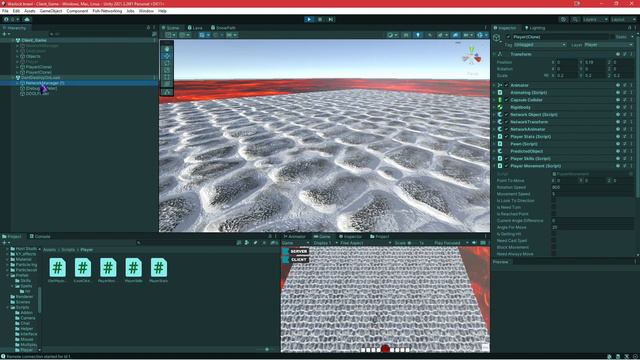The image size is (640, 360).
Task: Toggle NetworkAnimator enabled checkbox
Action: pos(507,129)
